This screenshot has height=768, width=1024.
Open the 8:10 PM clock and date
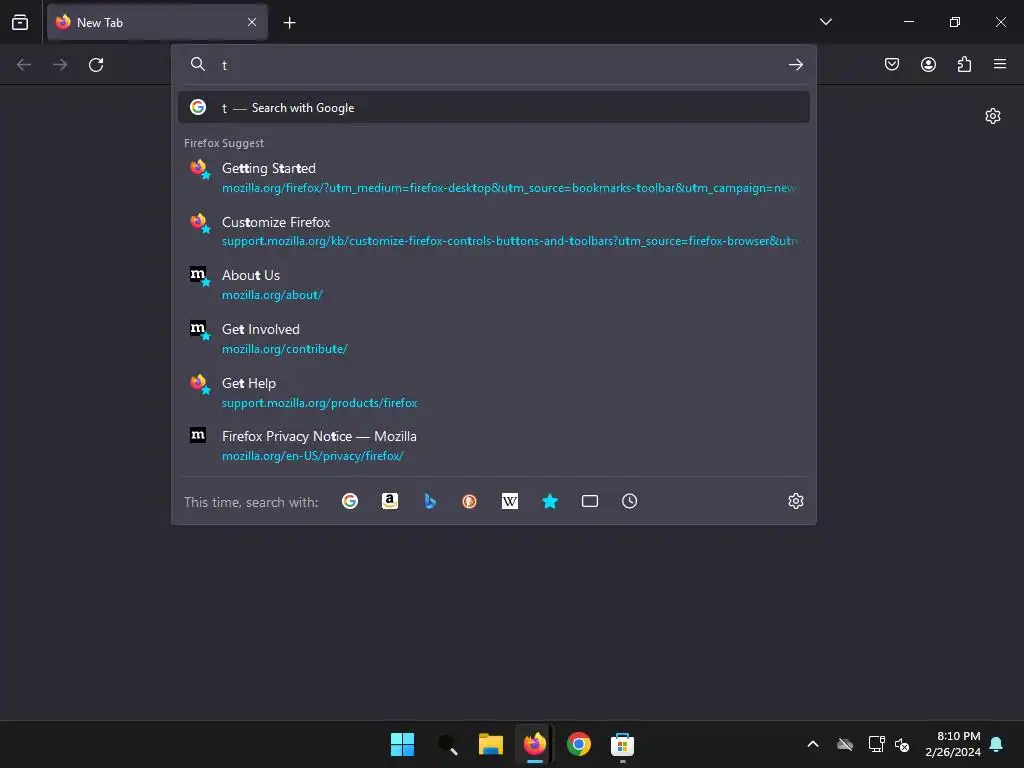953,744
